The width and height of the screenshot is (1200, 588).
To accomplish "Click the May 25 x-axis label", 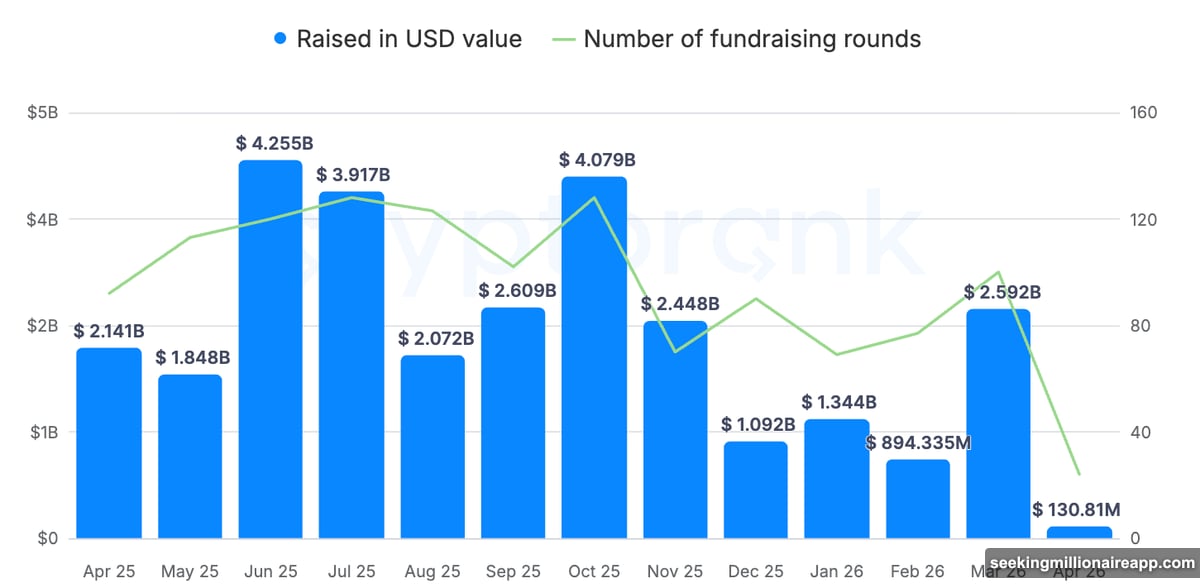I will 189,572.
